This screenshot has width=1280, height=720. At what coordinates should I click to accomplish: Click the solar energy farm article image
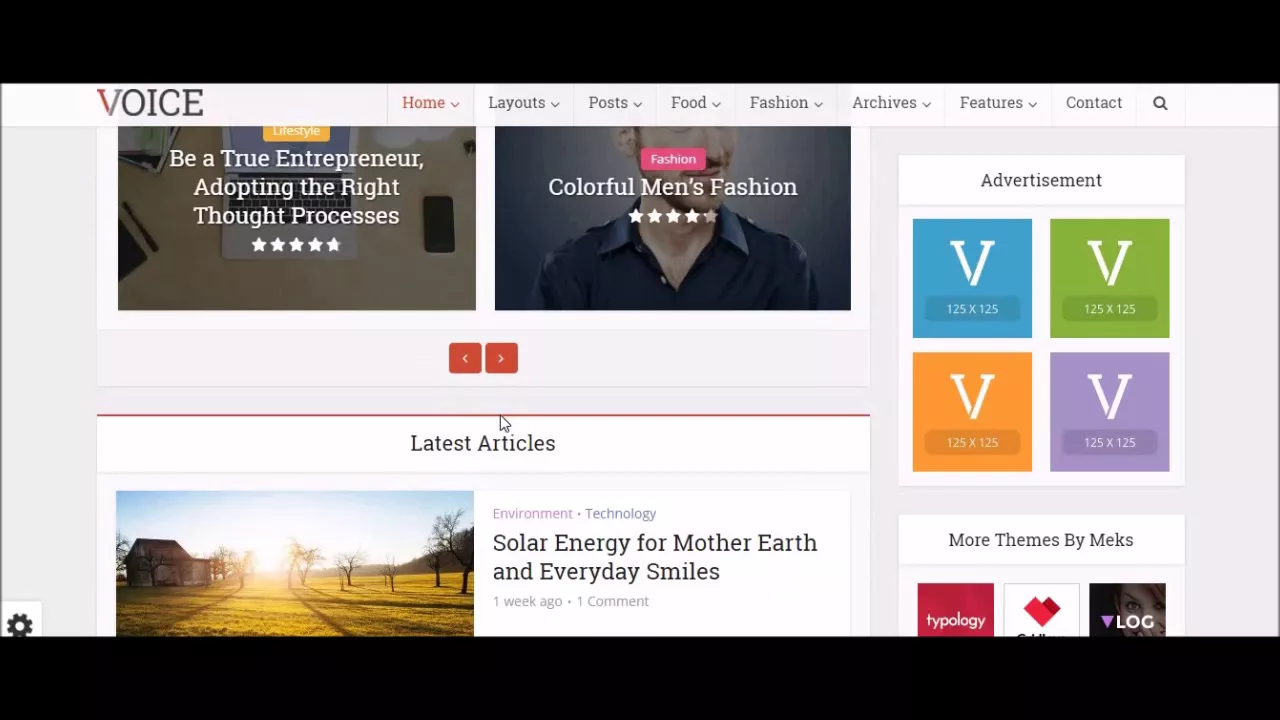295,563
